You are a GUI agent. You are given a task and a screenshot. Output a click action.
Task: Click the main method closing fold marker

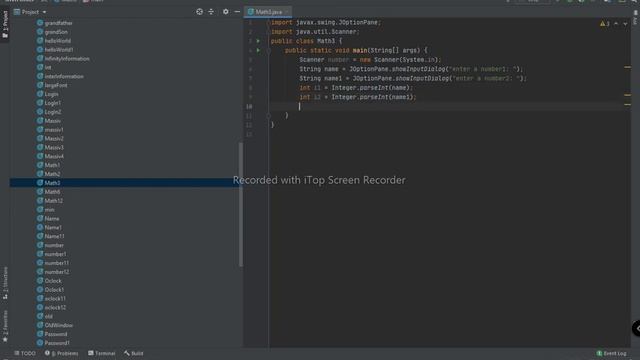268,116
